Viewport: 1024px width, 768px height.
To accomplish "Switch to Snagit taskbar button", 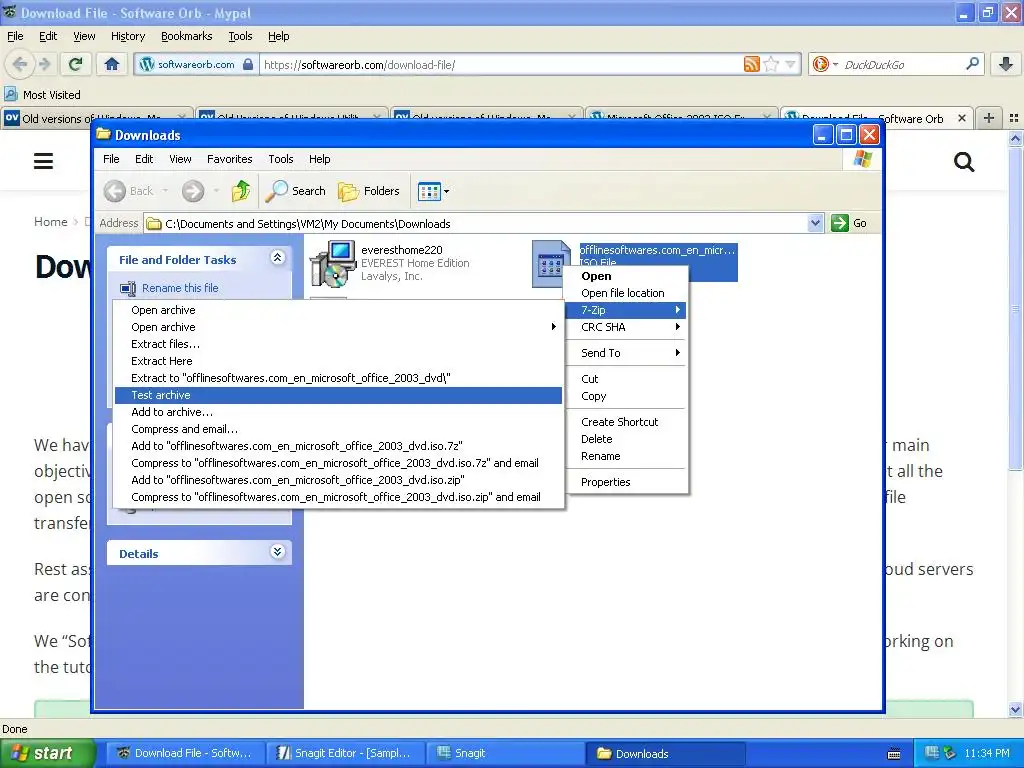I will coord(503,753).
